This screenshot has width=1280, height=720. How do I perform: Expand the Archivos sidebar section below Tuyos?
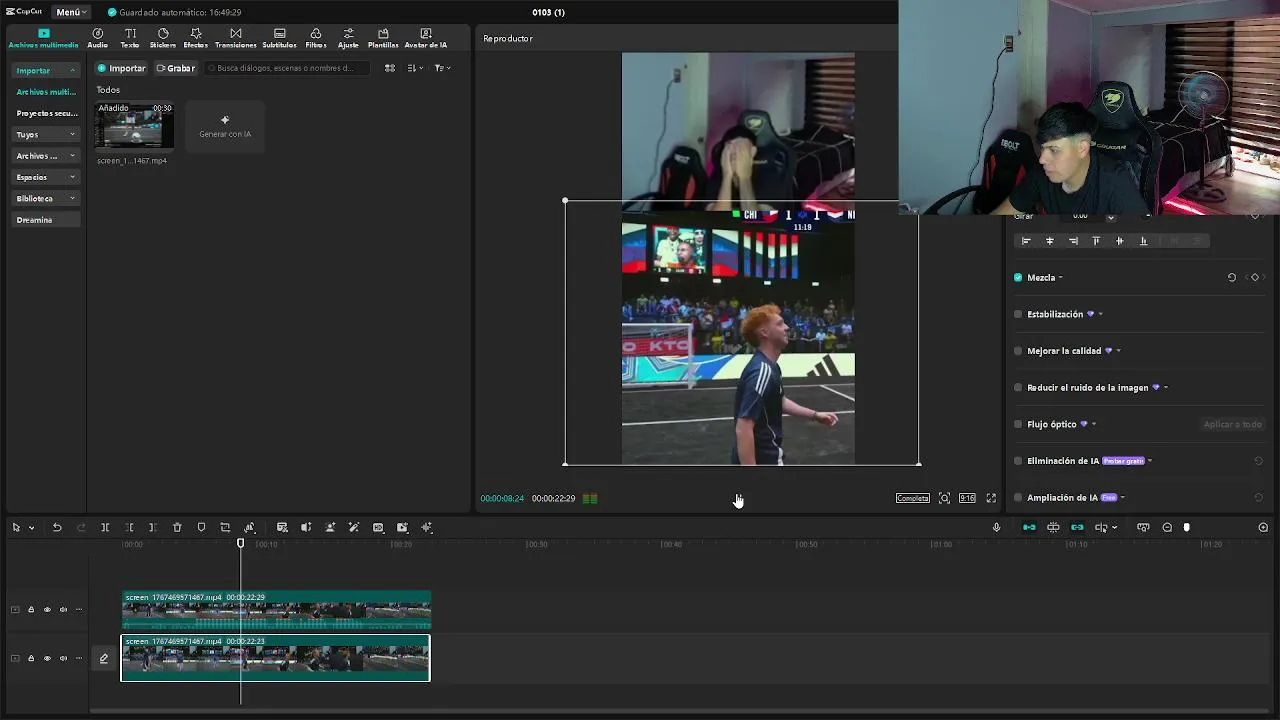pyautogui.click(x=72, y=156)
